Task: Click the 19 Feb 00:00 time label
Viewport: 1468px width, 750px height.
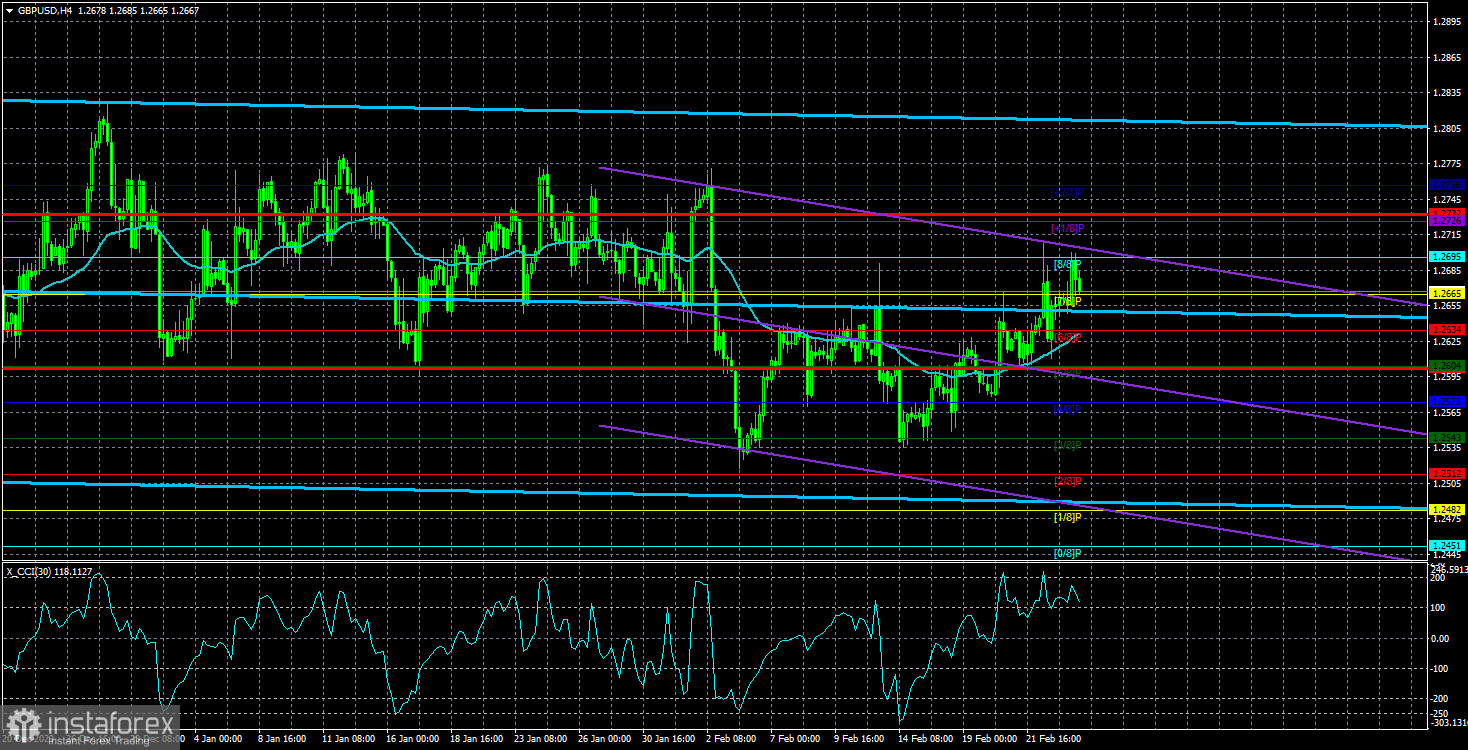Action: (989, 738)
